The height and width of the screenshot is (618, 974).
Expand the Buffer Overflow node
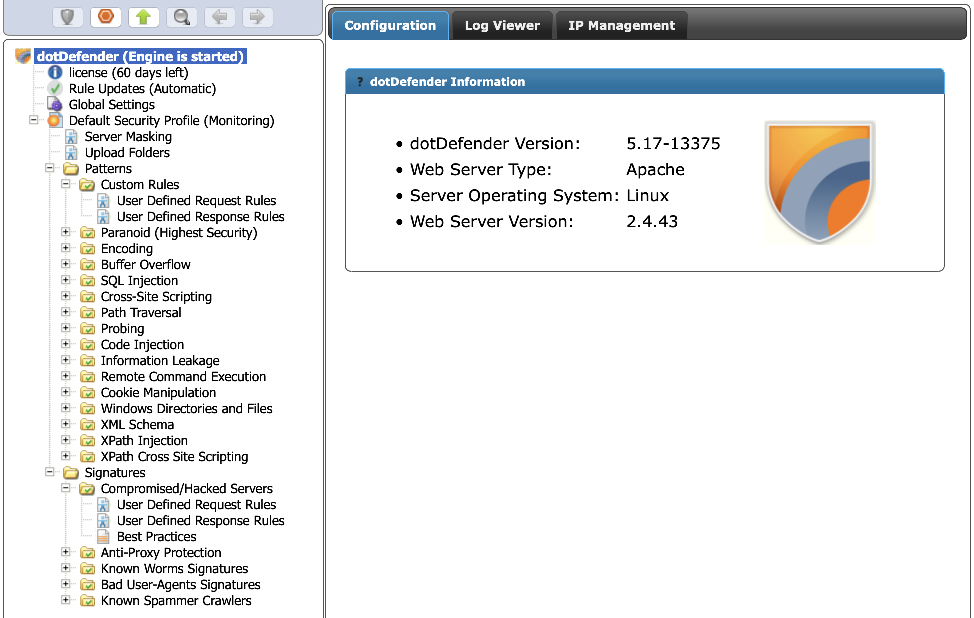[65, 264]
